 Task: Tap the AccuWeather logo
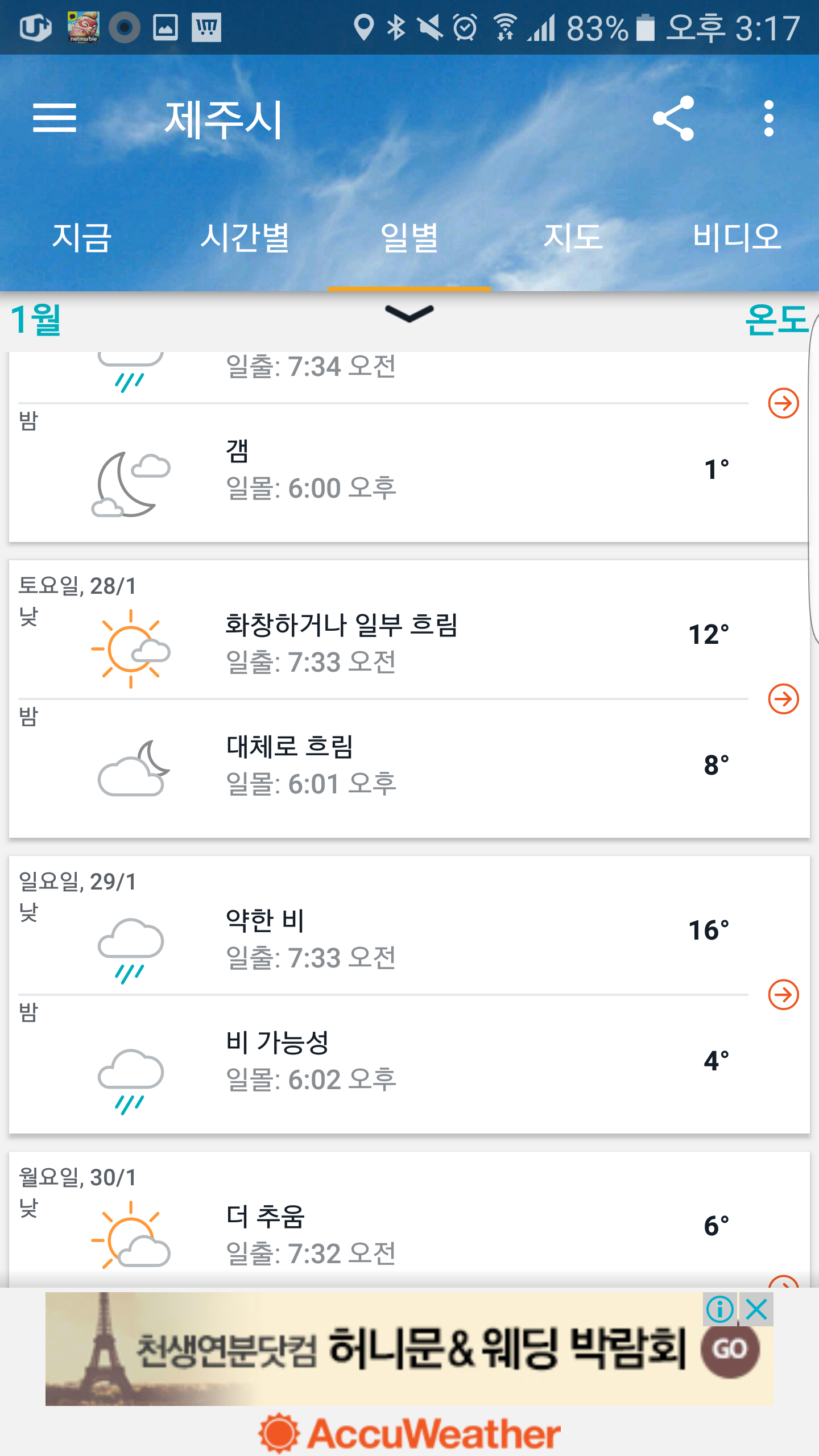[x=409, y=1433]
